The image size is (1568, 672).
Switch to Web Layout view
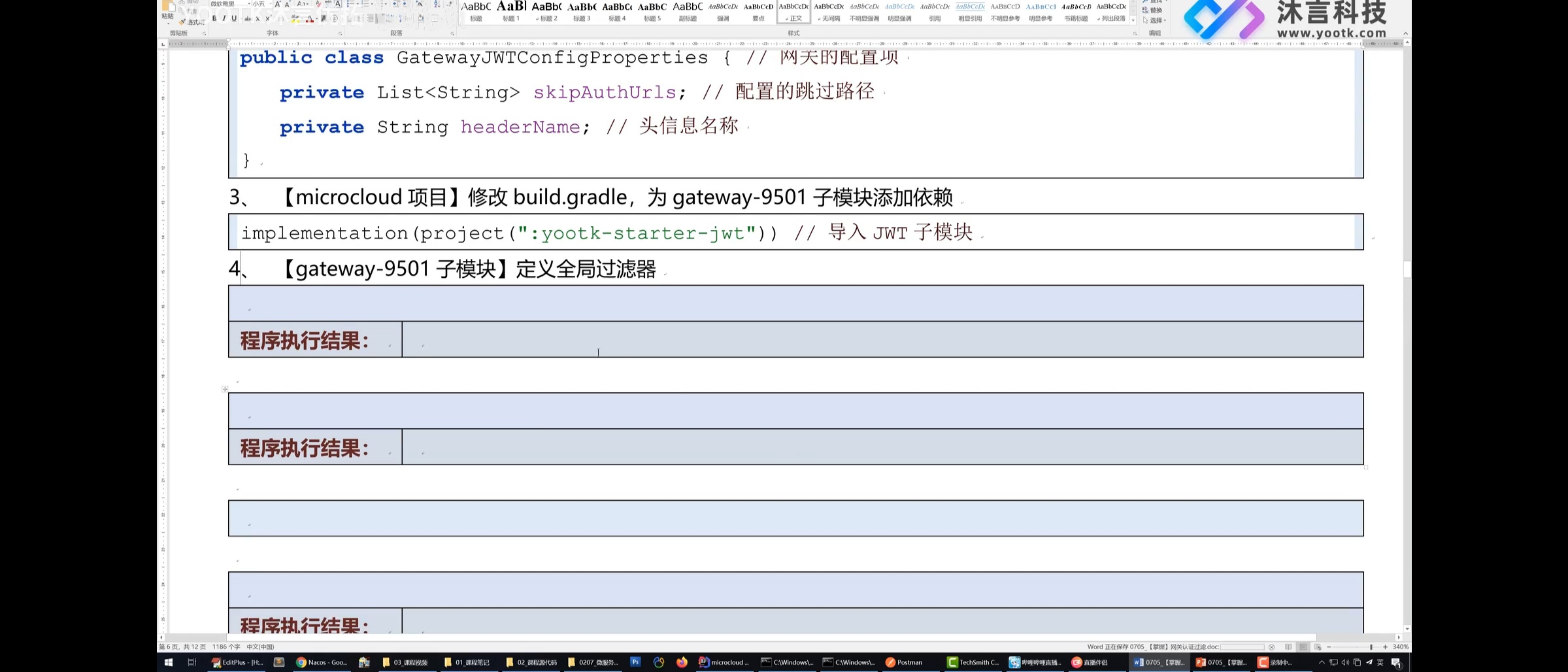pyautogui.click(x=1318, y=647)
